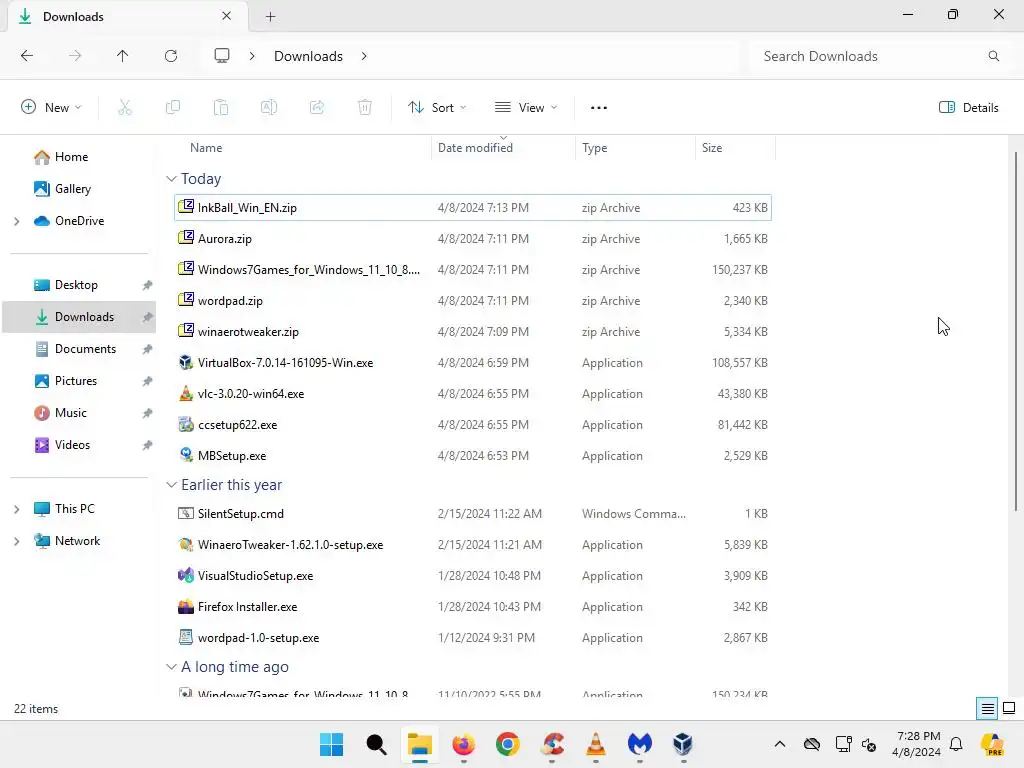This screenshot has width=1024, height=768.
Task: Click the vertical scrollbar of file list
Action: pos(1016,330)
